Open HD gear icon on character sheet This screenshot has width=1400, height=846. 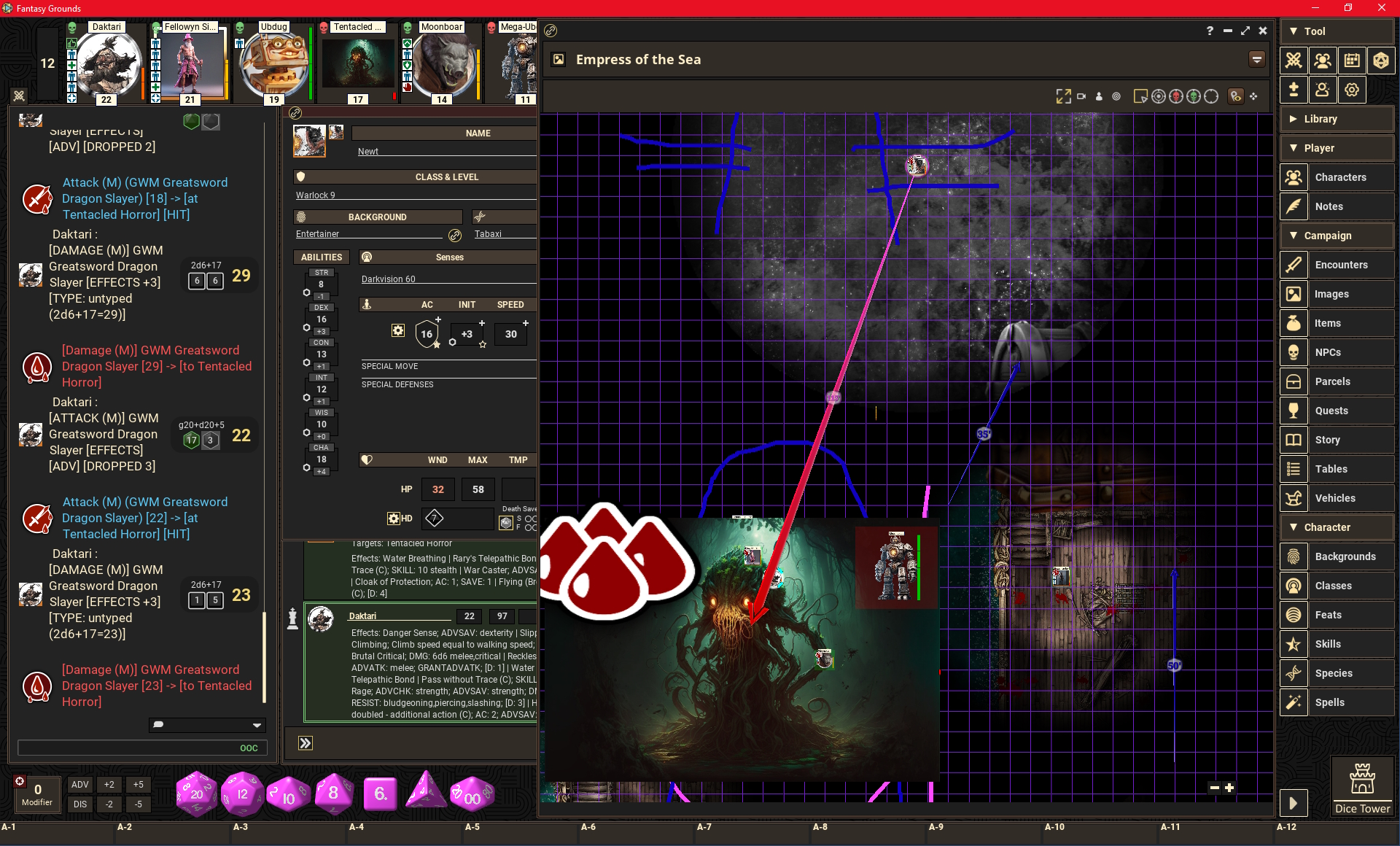pyautogui.click(x=394, y=519)
